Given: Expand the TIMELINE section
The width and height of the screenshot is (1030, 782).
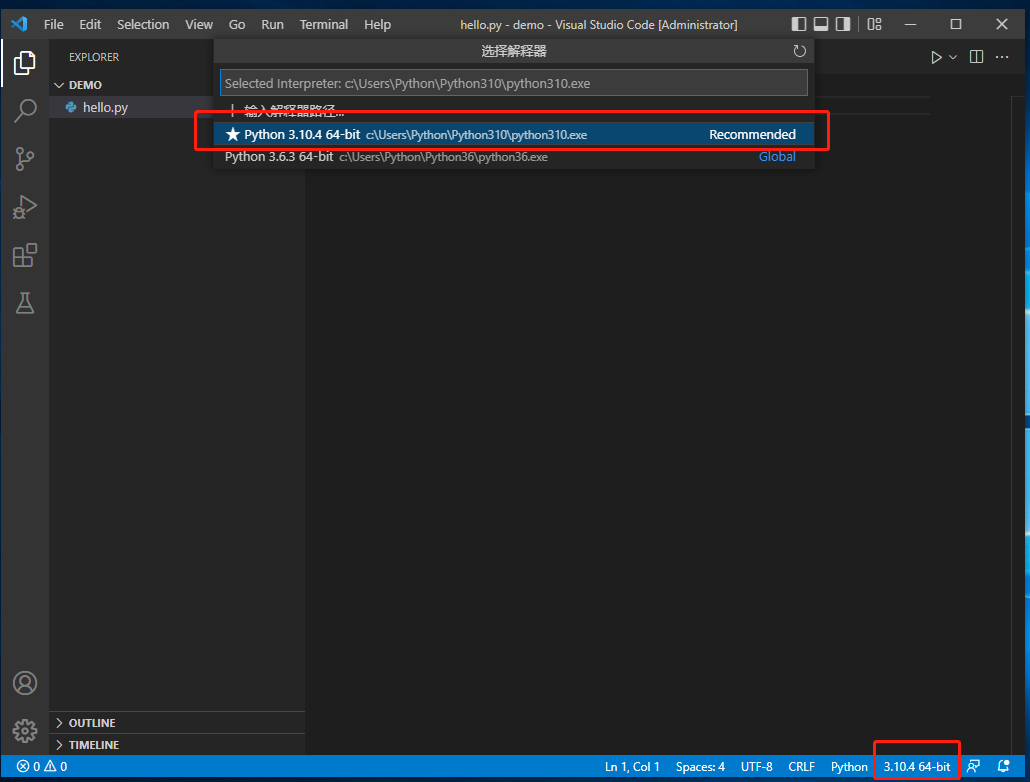Looking at the screenshot, I should (x=94, y=745).
